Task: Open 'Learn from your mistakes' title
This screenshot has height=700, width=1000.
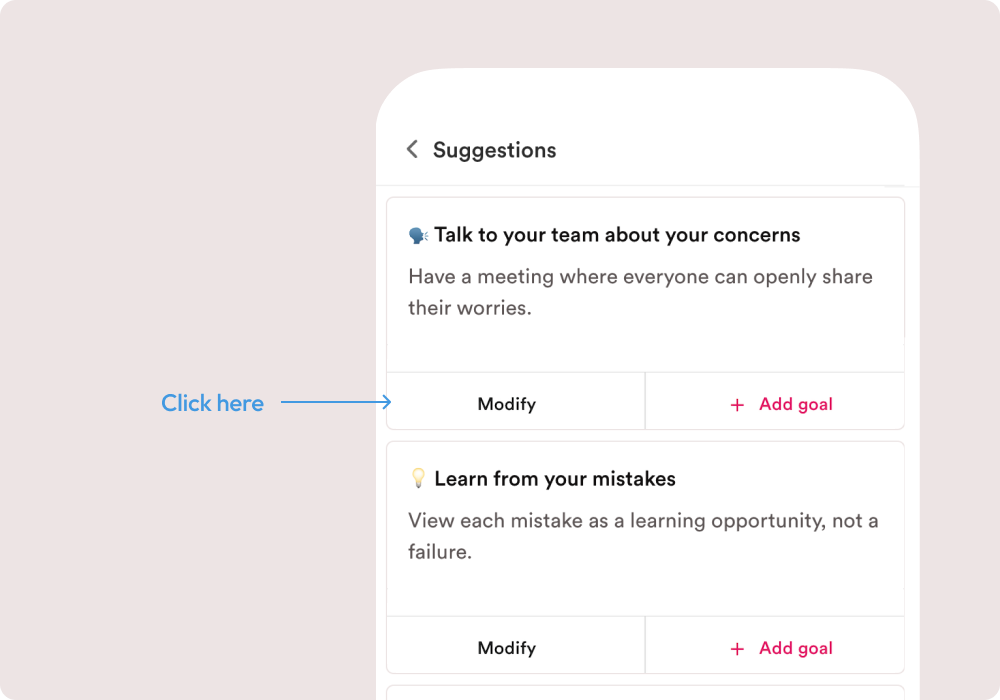Action: point(555,479)
